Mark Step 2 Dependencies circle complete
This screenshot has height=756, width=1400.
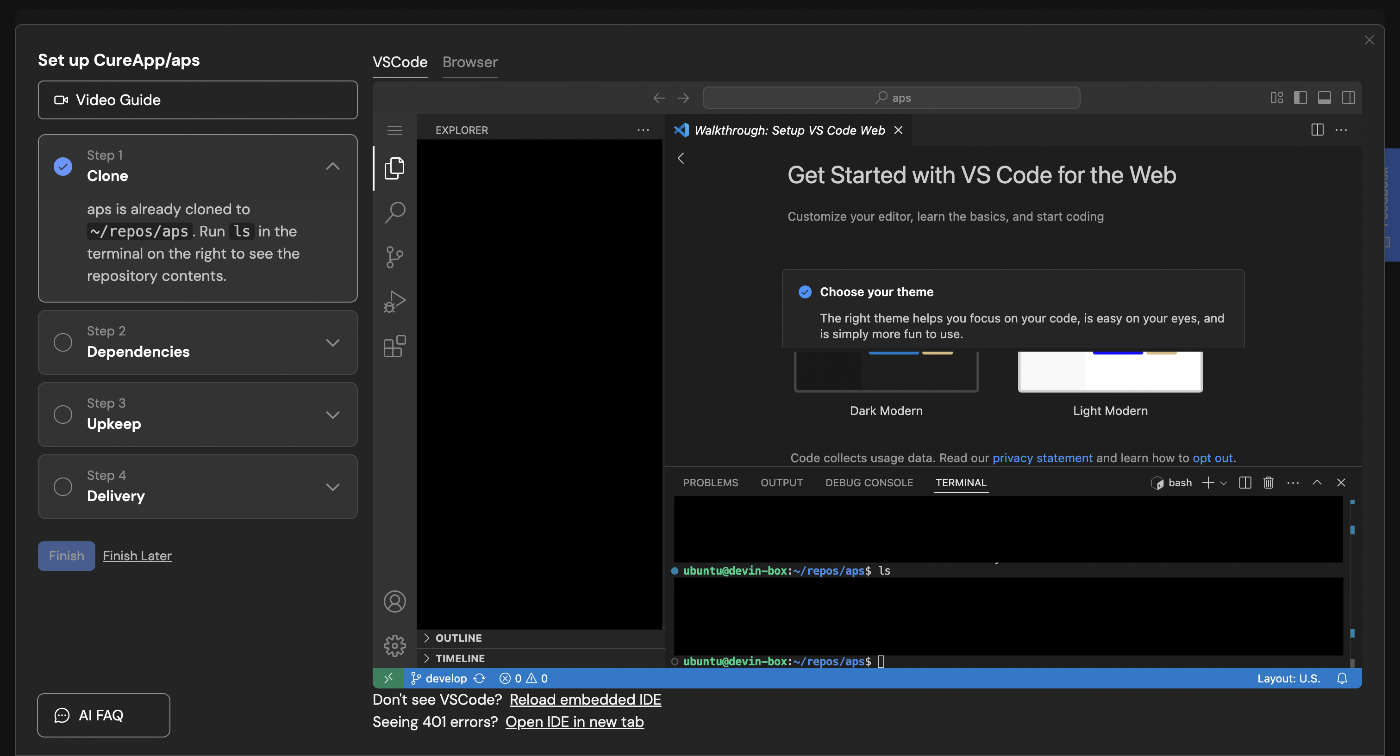pos(63,342)
